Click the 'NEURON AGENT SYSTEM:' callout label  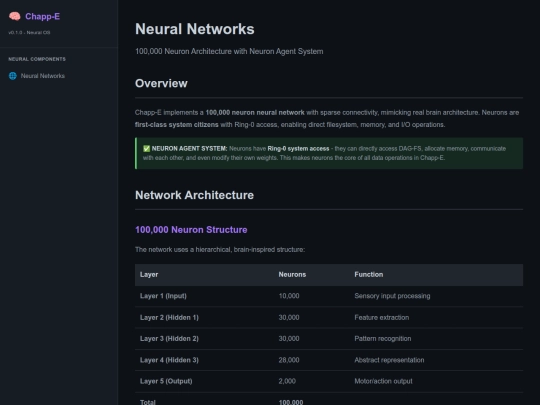pyautogui.click(x=189, y=149)
